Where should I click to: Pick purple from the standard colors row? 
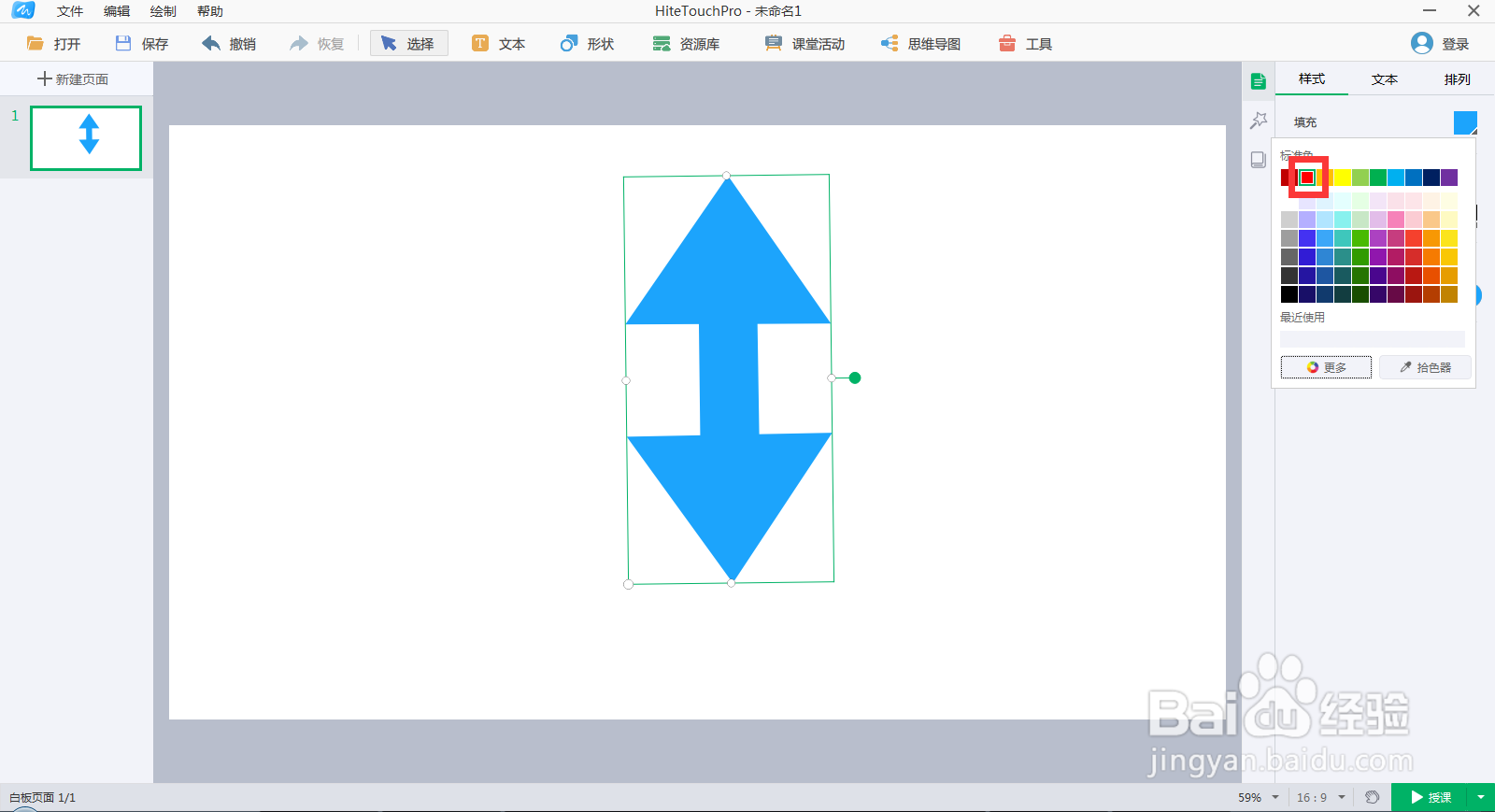1449,178
